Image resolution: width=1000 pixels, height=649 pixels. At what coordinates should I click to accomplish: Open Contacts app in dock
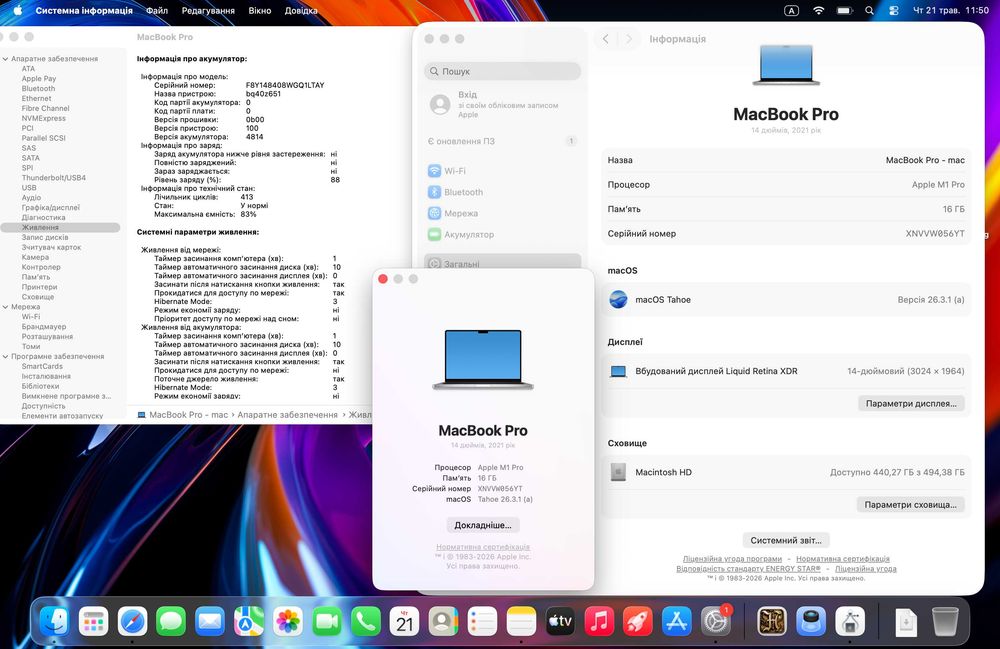click(x=443, y=620)
